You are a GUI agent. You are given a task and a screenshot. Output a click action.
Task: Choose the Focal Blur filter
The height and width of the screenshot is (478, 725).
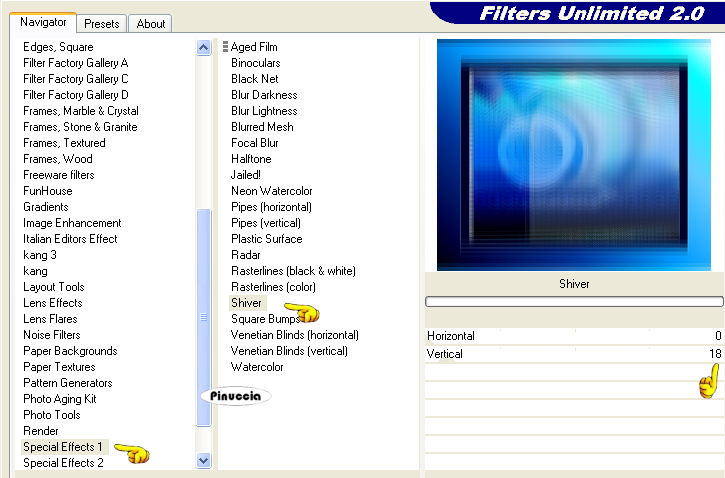[x=255, y=143]
